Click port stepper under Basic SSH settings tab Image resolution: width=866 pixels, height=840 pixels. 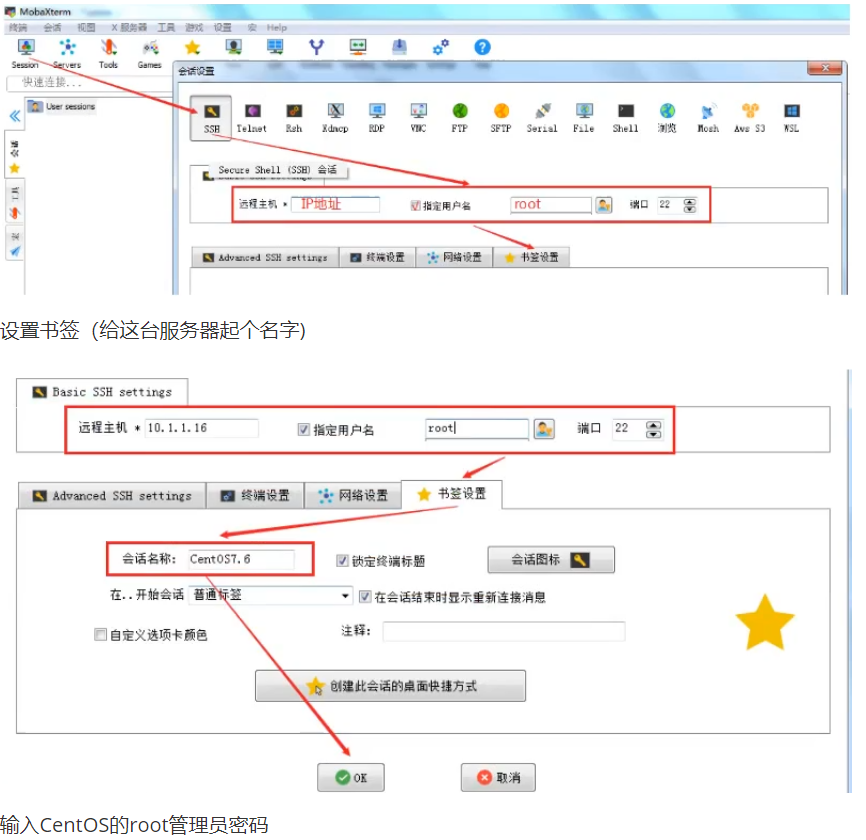(653, 429)
